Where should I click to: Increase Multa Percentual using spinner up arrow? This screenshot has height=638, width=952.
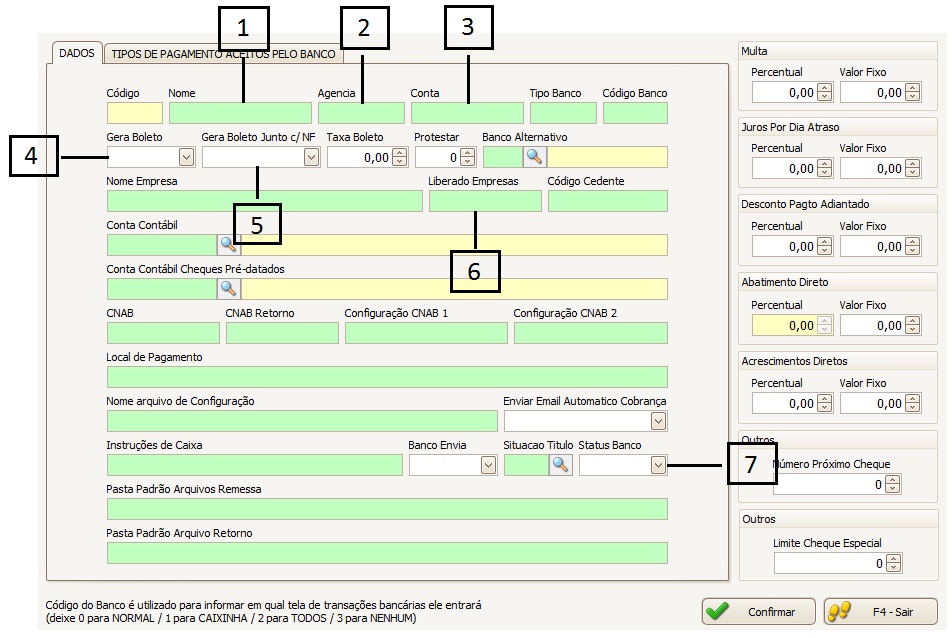pyautogui.click(x=825, y=88)
